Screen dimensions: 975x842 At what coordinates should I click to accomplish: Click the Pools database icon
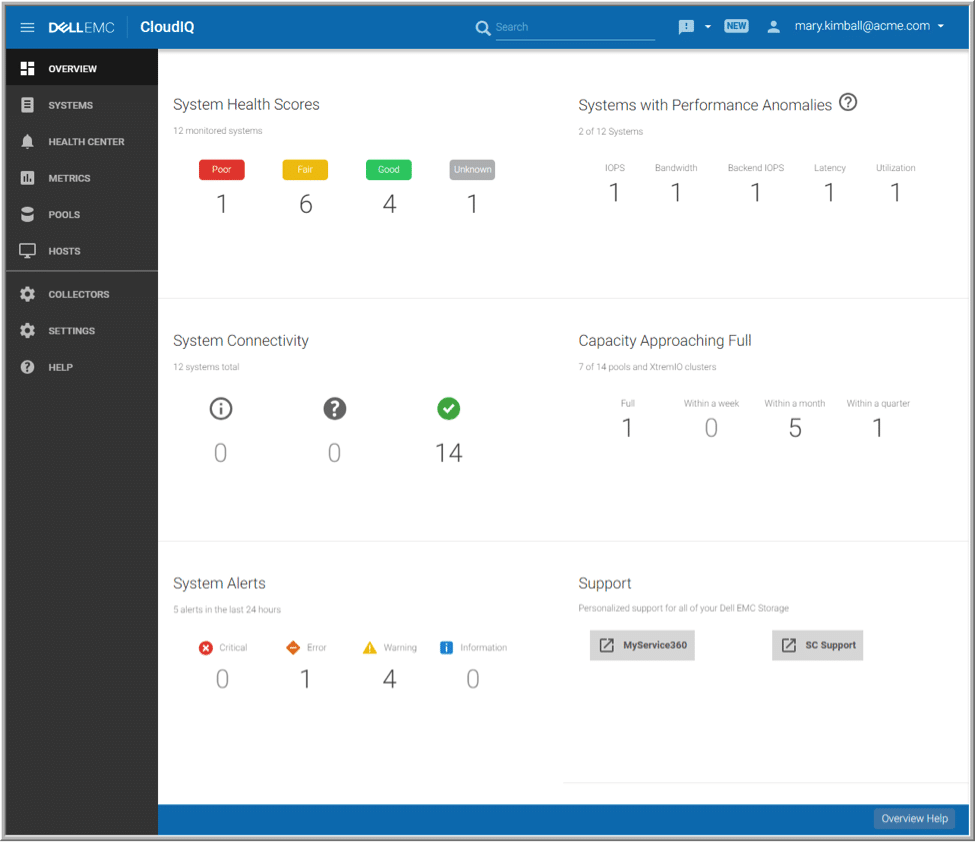(27, 215)
